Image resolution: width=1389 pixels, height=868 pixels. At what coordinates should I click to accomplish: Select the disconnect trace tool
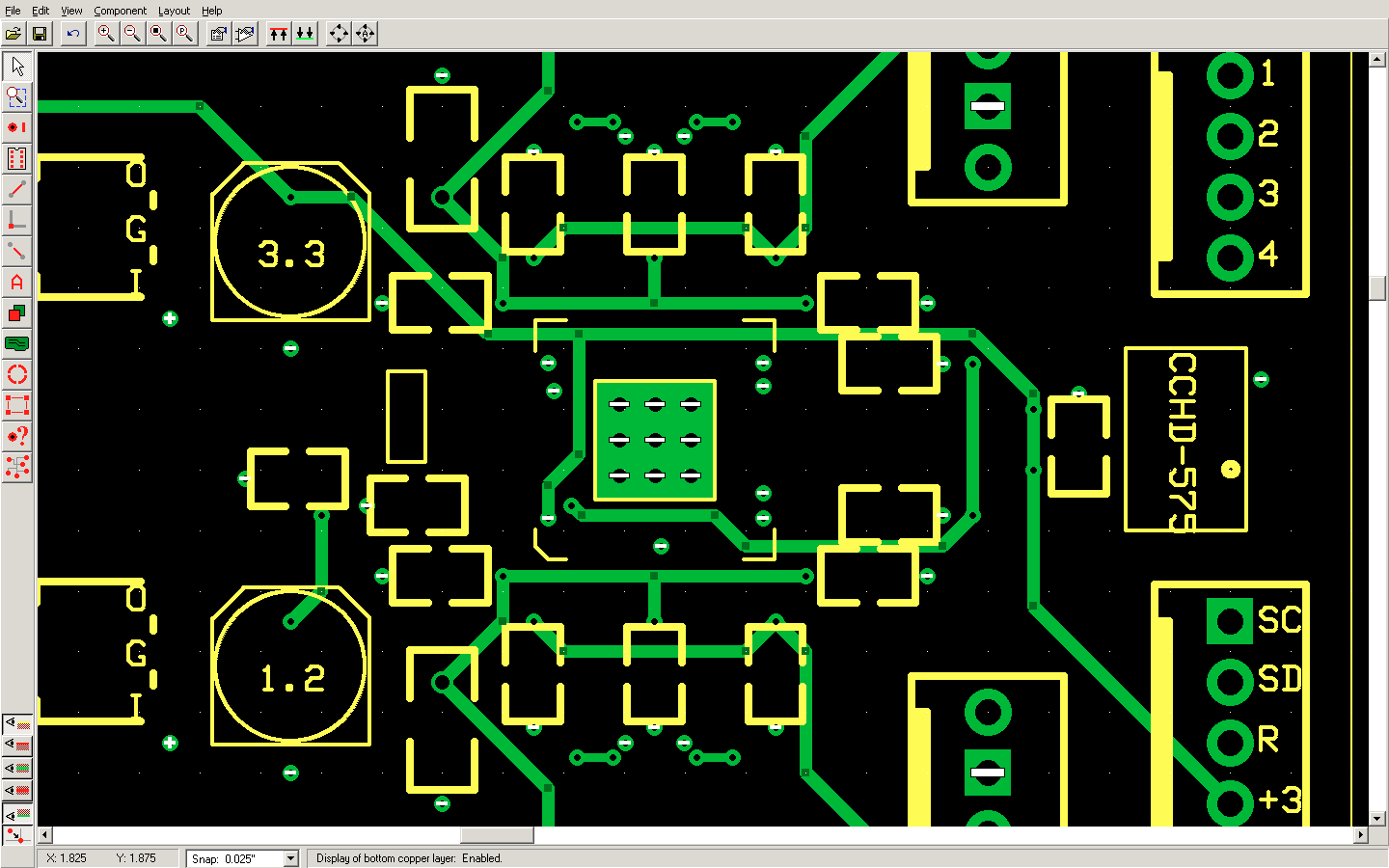pyautogui.click(x=17, y=252)
